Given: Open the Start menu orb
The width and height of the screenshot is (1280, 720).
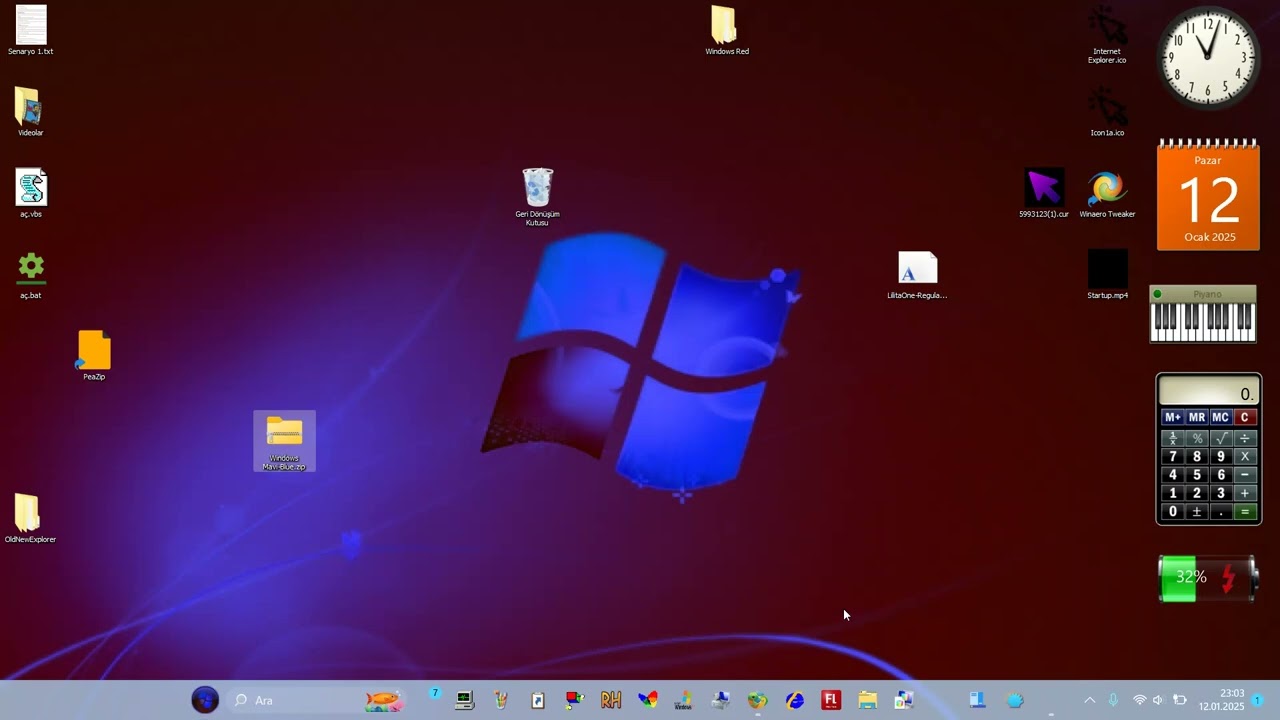Looking at the screenshot, I should coord(205,700).
